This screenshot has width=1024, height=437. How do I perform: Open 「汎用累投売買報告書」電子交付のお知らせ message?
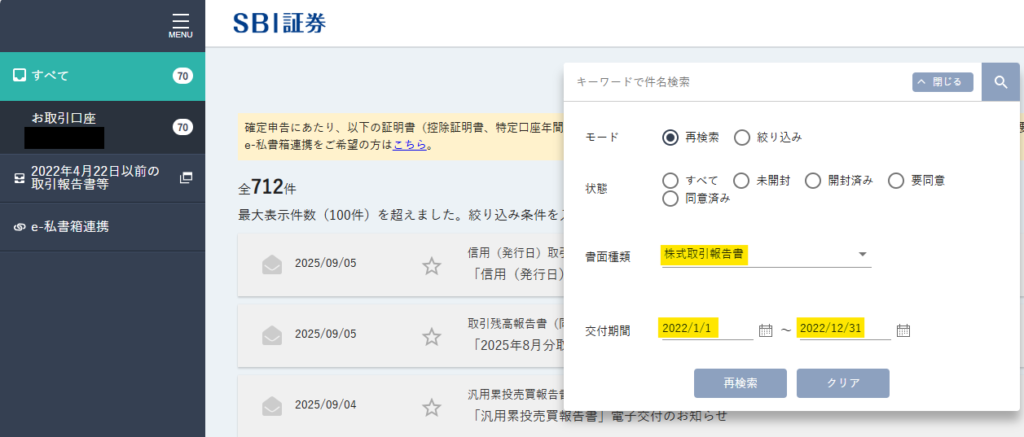598,415
